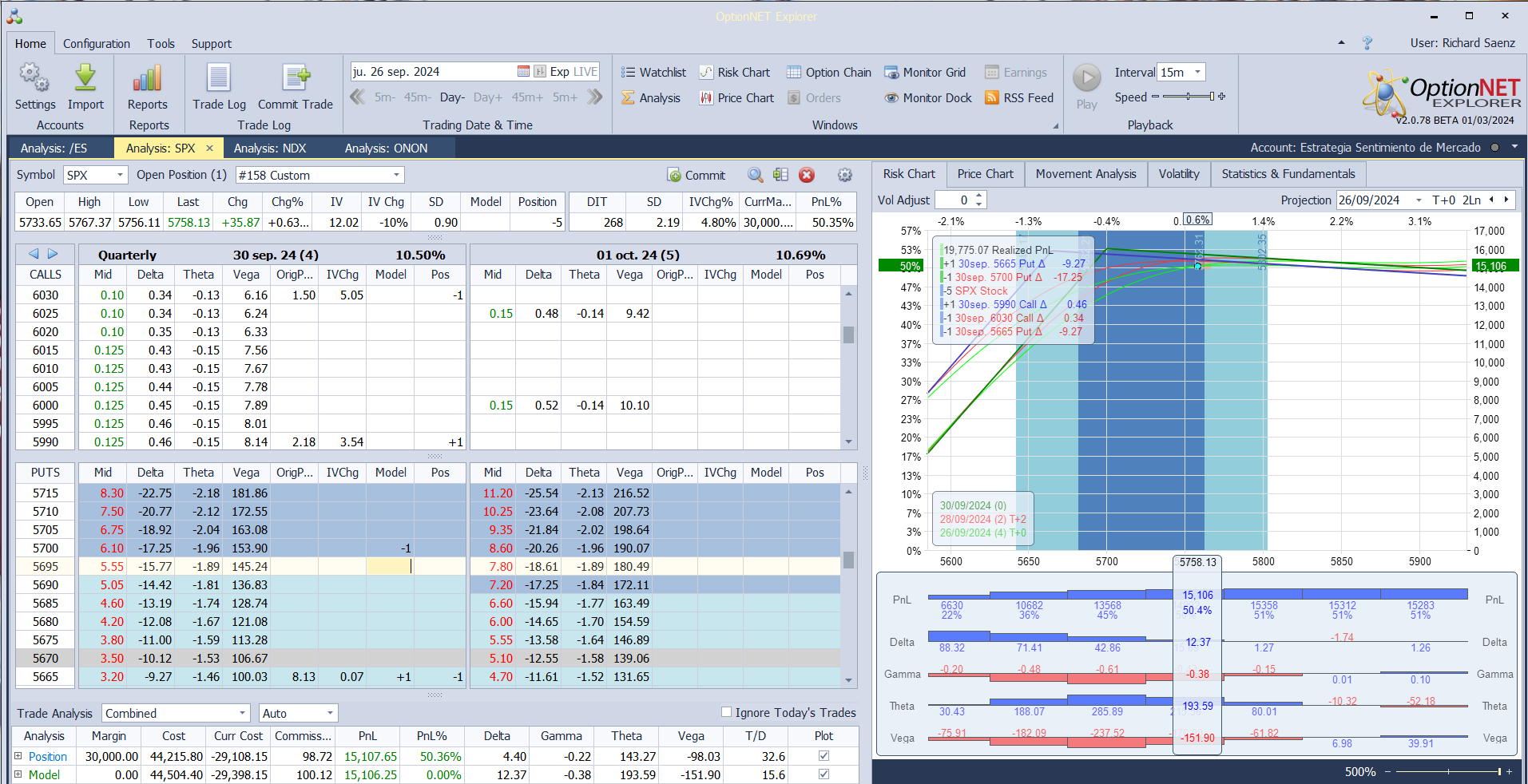Expand the Position row in Trade Analysis
This screenshot has height=784, width=1528.
click(18, 756)
